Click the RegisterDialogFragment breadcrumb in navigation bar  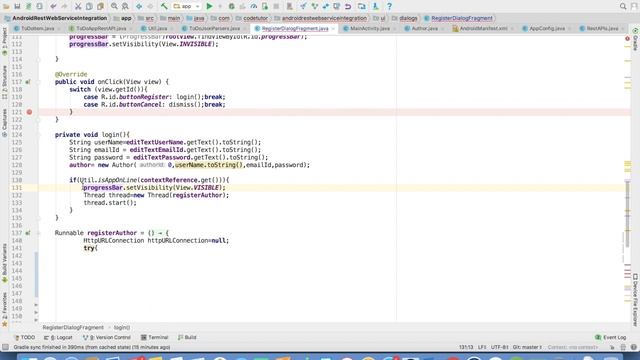462,18
